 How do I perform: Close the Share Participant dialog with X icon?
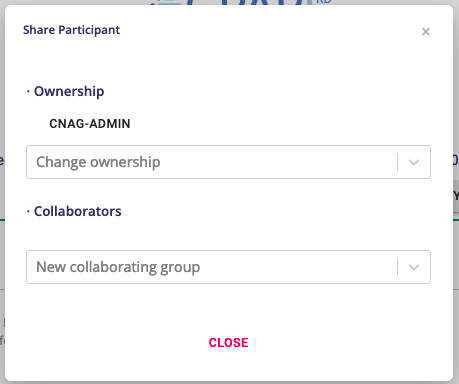[x=426, y=32]
